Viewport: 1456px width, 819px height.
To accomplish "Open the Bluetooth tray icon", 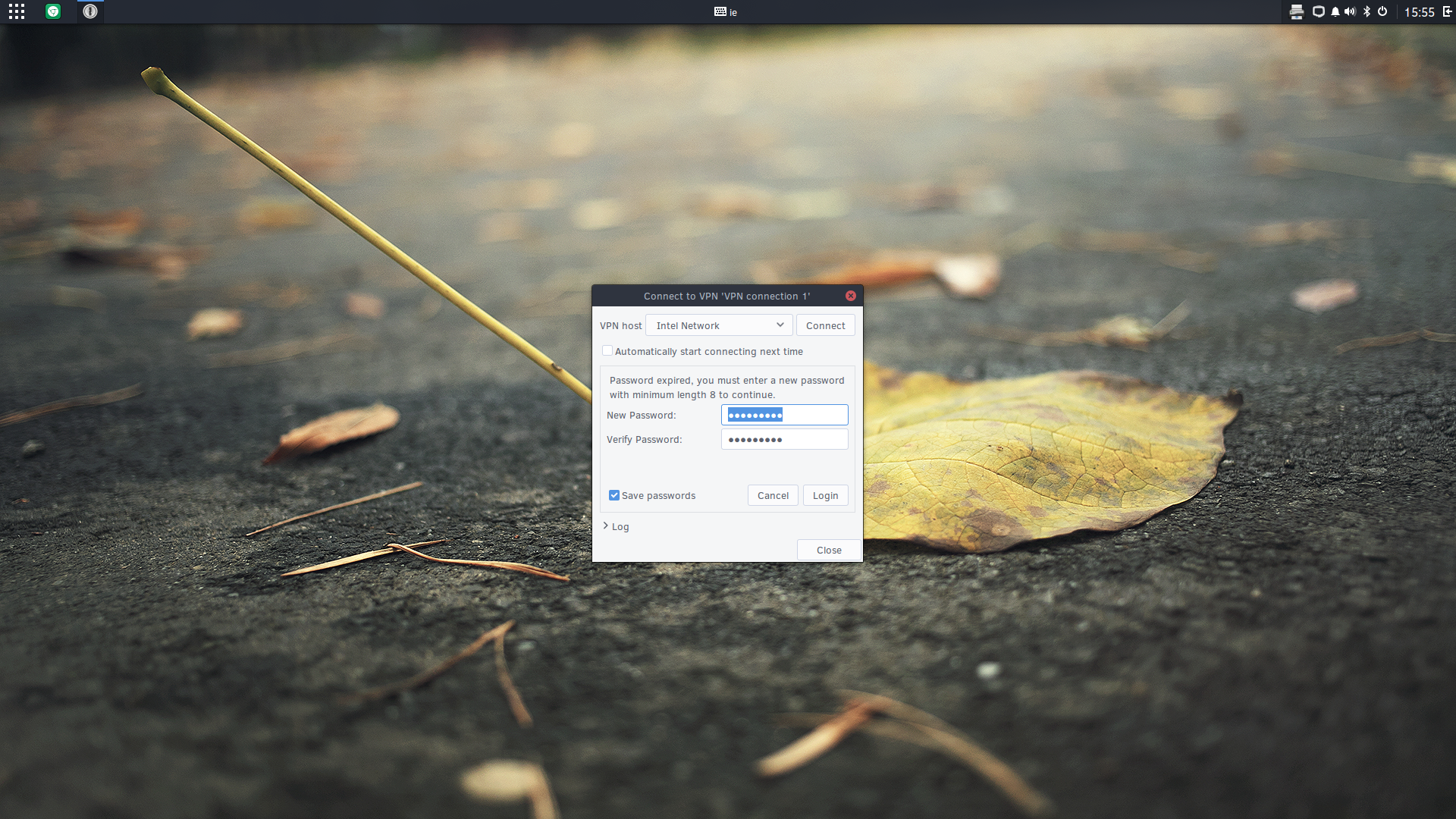I will click(1367, 11).
